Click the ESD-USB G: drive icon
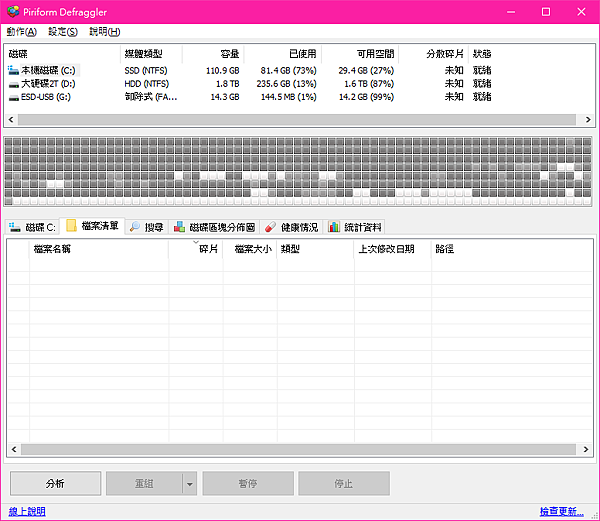The image size is (600, 521). 14,98
